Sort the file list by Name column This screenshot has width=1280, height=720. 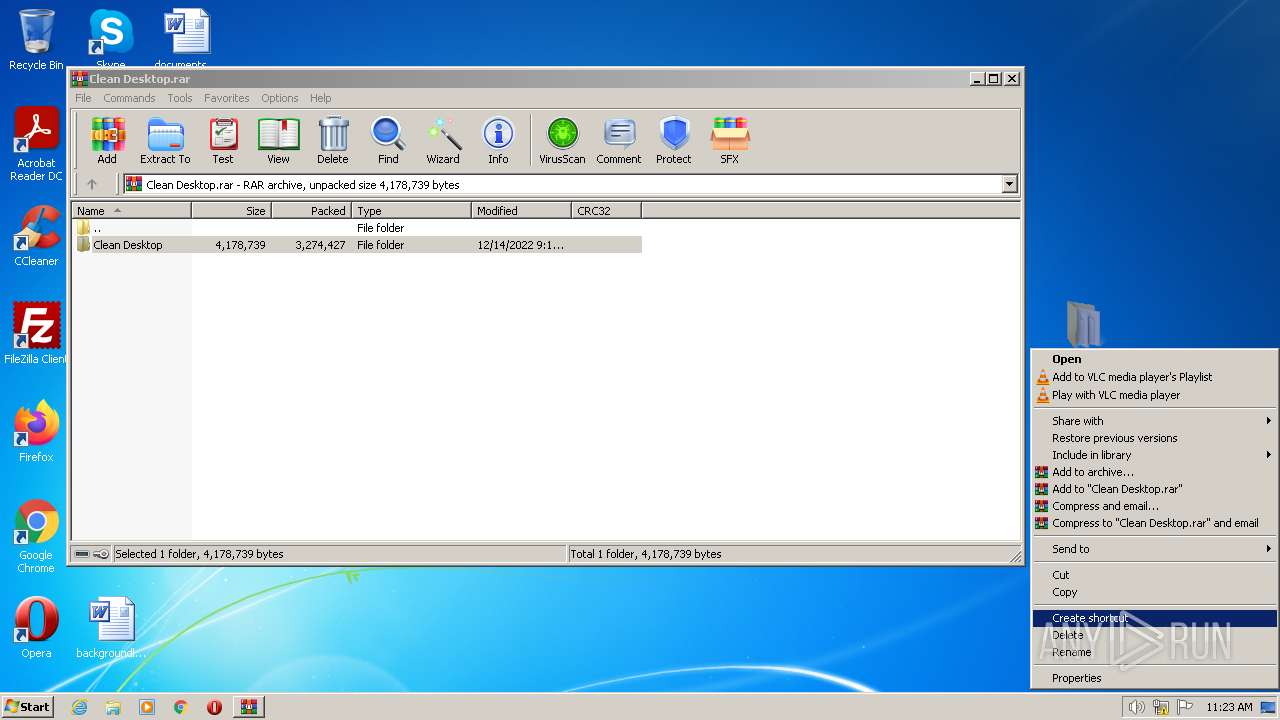tap(131, 211)
